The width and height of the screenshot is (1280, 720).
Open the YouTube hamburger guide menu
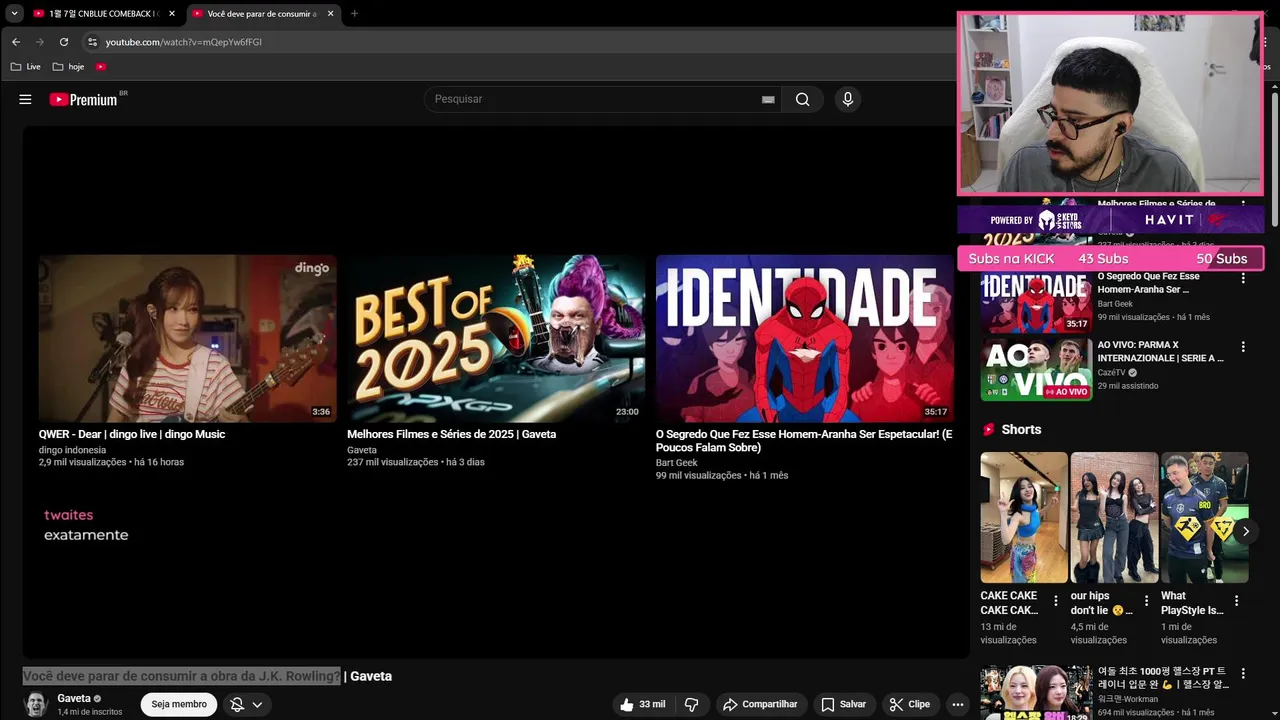pos(25,99)
